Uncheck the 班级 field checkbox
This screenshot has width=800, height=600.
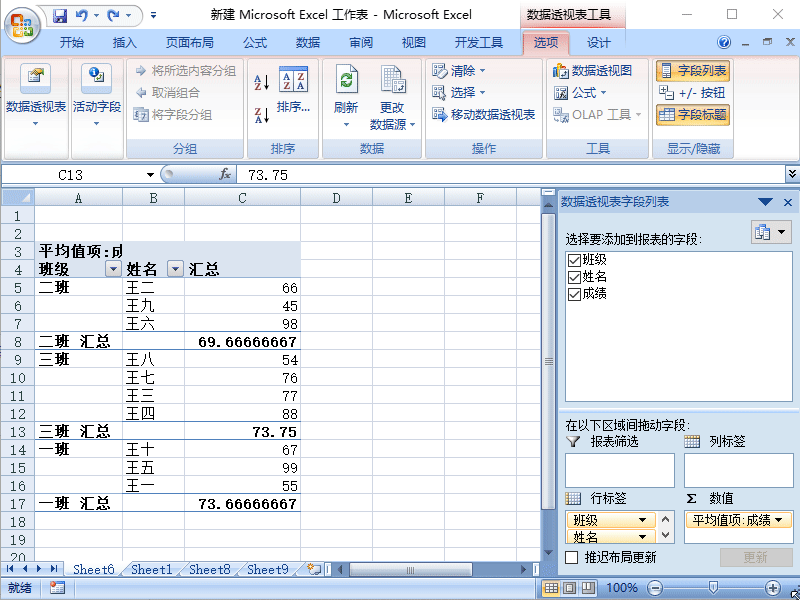pyautogui.click(x=574, y=260)
